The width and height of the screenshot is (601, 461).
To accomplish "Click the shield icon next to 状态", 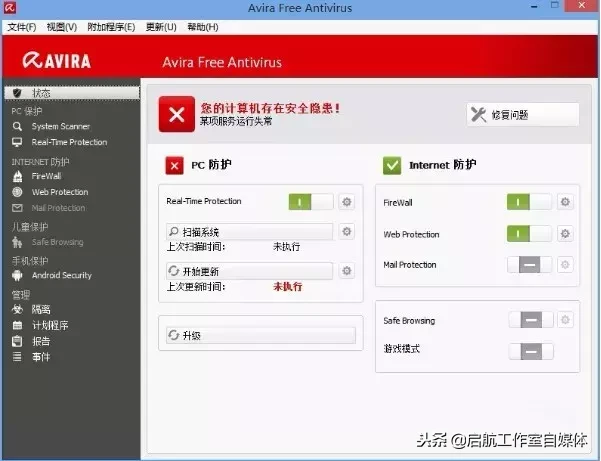I will pos(17,93).
